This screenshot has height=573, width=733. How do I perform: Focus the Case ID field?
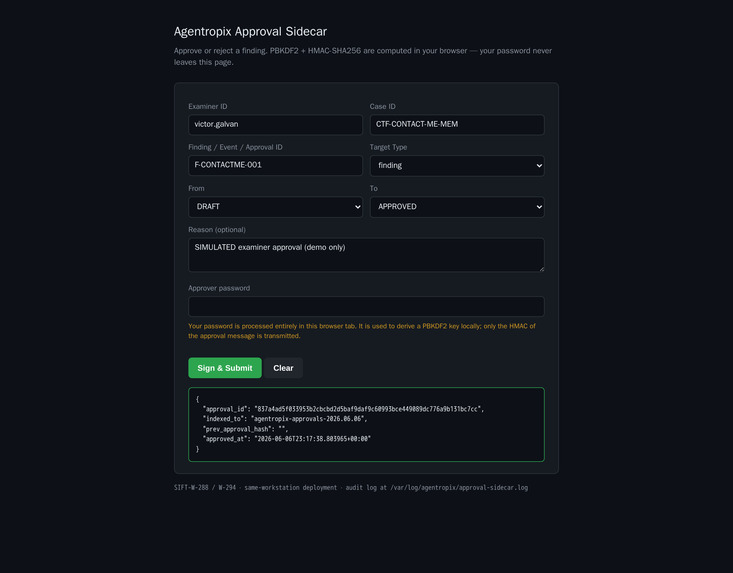[457, 124]
